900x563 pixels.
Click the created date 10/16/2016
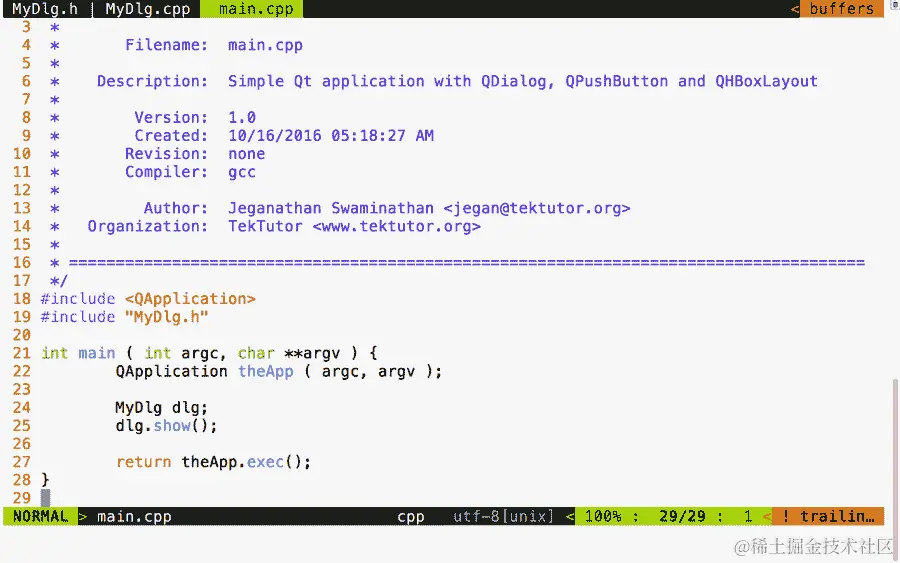coord(274,135)
